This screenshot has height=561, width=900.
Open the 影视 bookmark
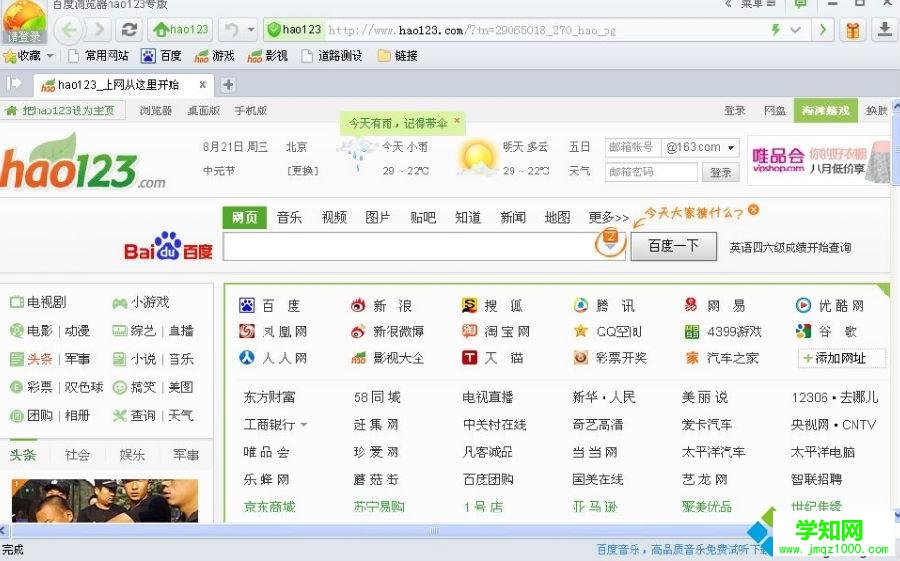(x=267, y=56)
